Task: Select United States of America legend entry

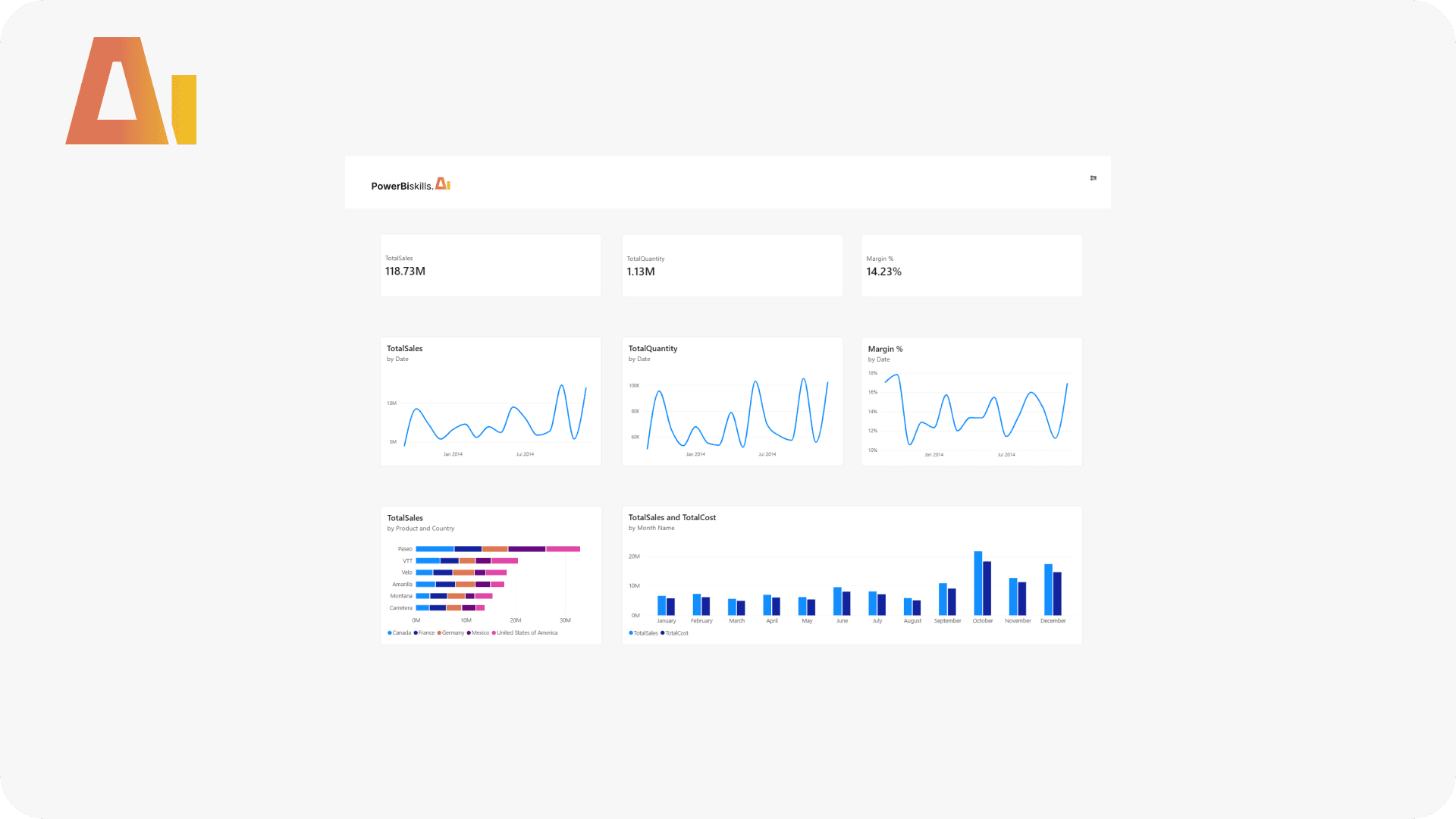Action: pos(525,632)
